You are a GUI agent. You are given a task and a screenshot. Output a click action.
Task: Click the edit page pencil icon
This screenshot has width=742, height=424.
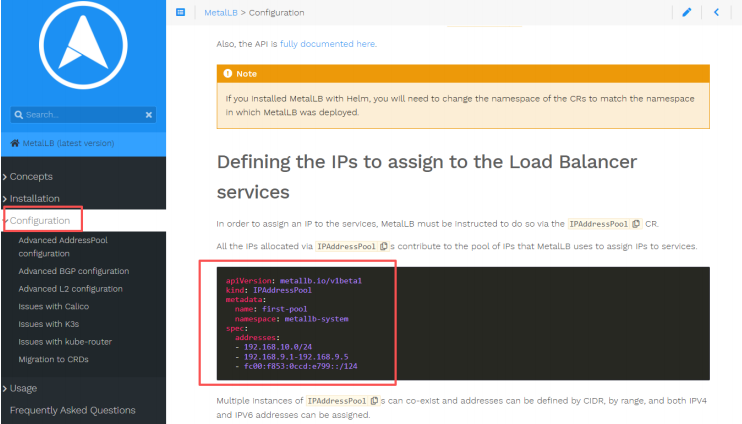pyautogui.click(x=687, y=12)
